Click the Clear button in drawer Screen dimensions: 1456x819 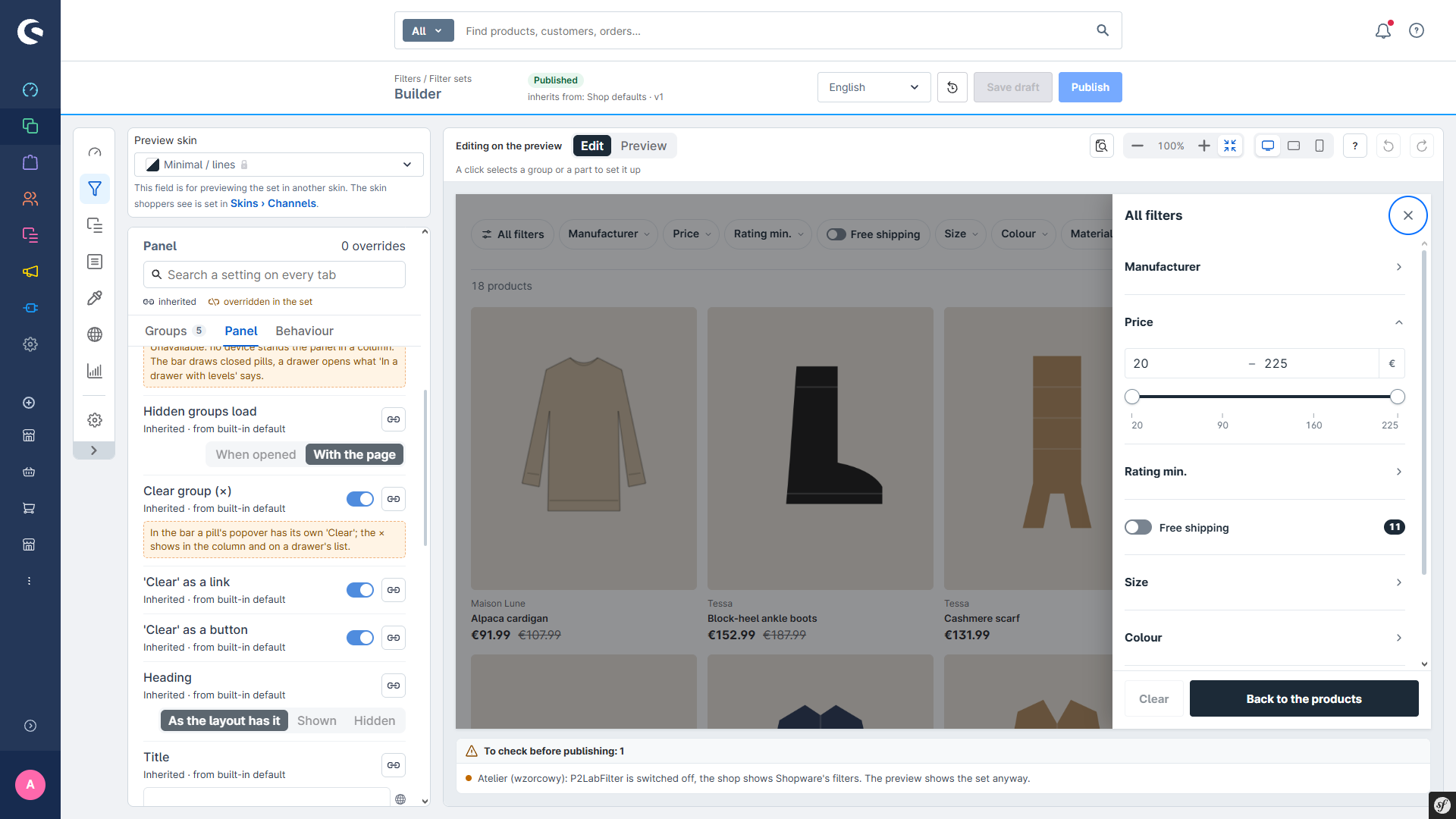(x=1153, y=698)
